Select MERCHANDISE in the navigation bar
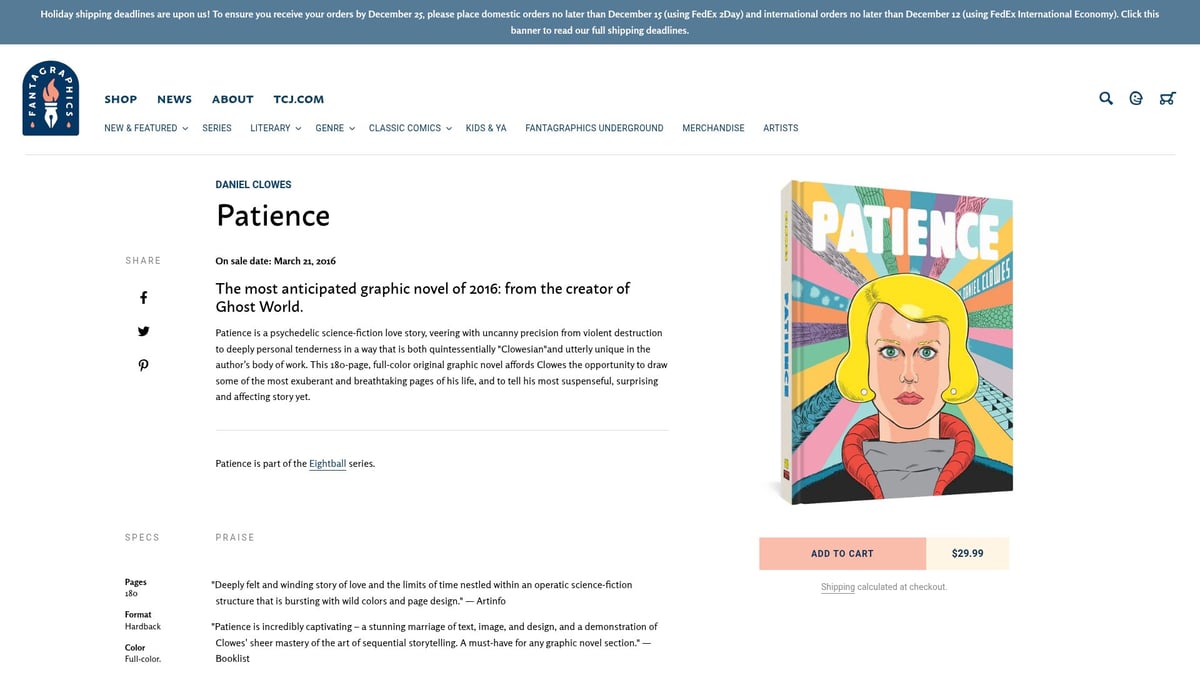Screen dimensions: 1200x675 pos(713,128)
